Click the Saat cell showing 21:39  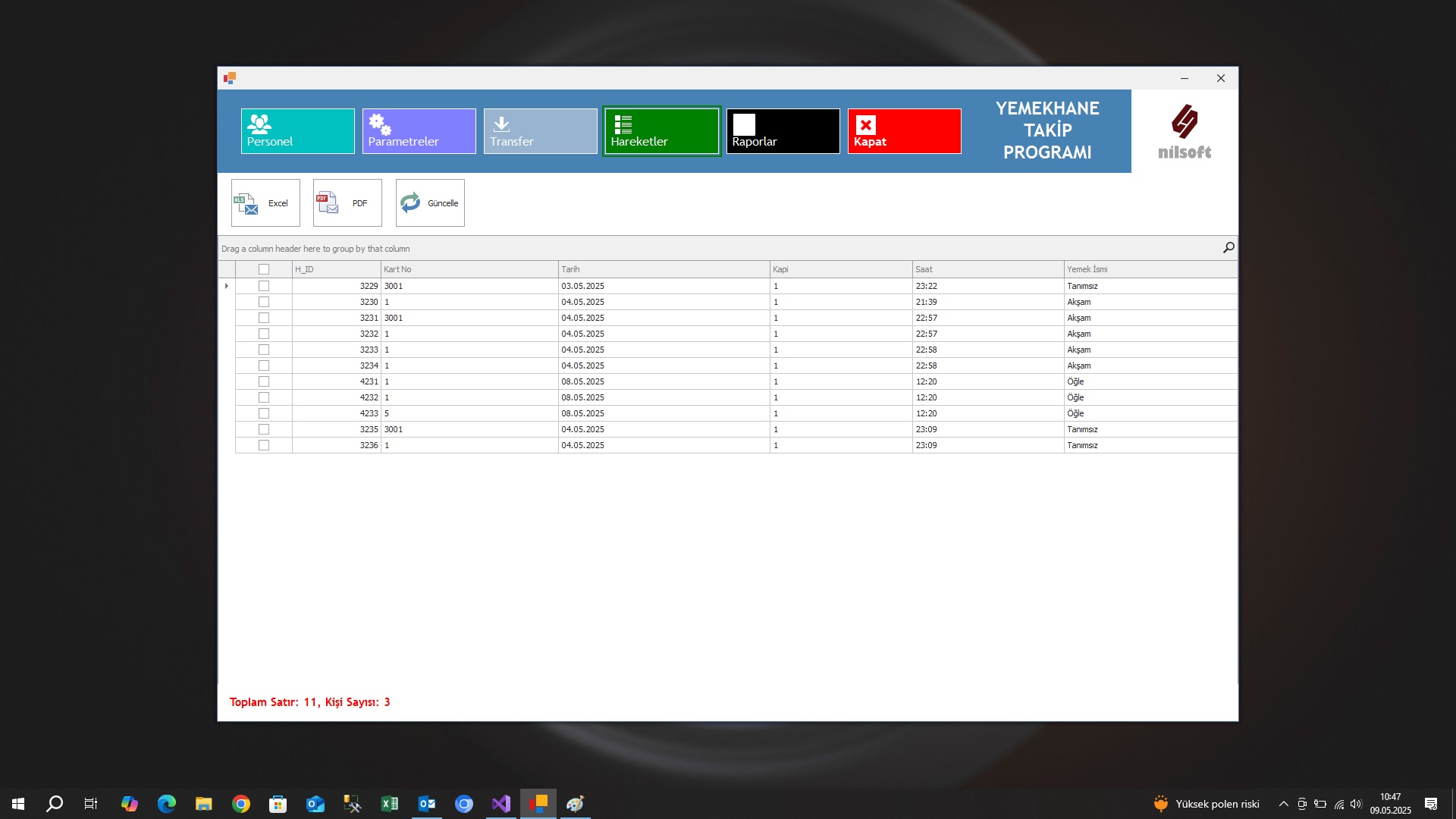click(x=987, y=302)
